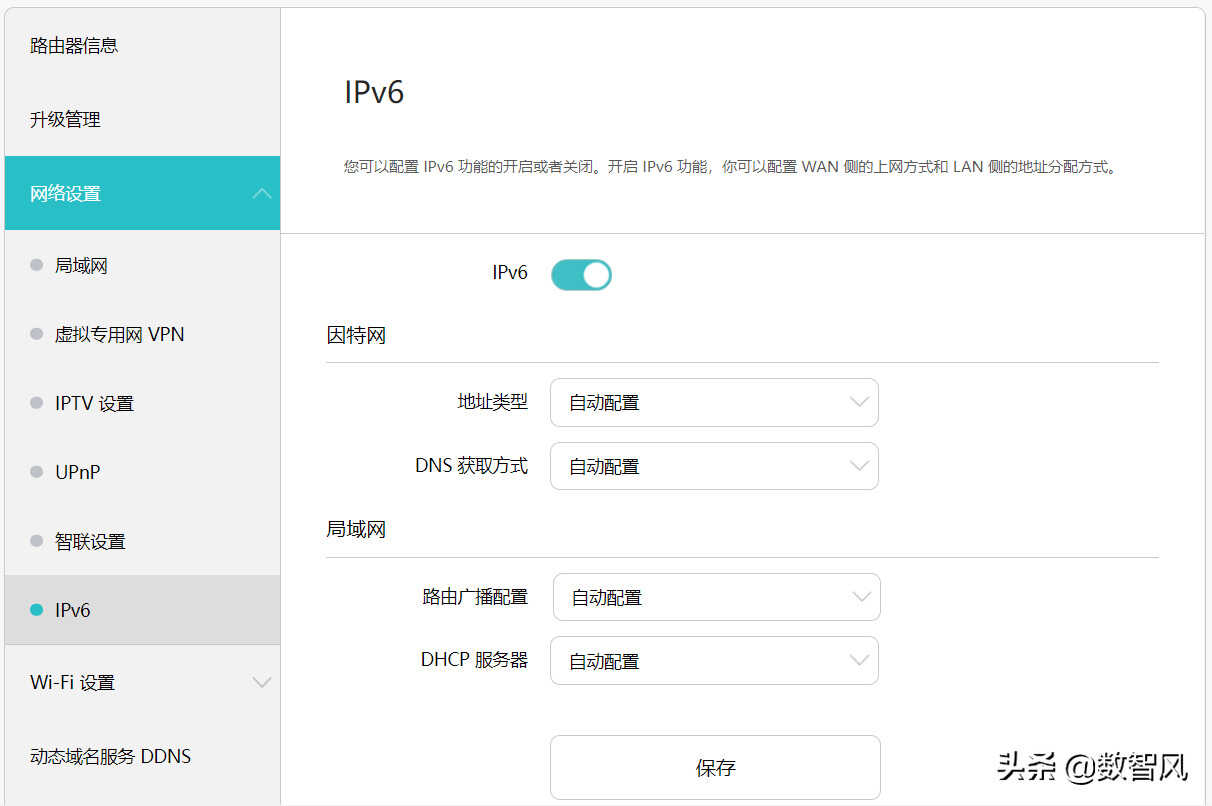Go to IPTV 设置 page

94,404
